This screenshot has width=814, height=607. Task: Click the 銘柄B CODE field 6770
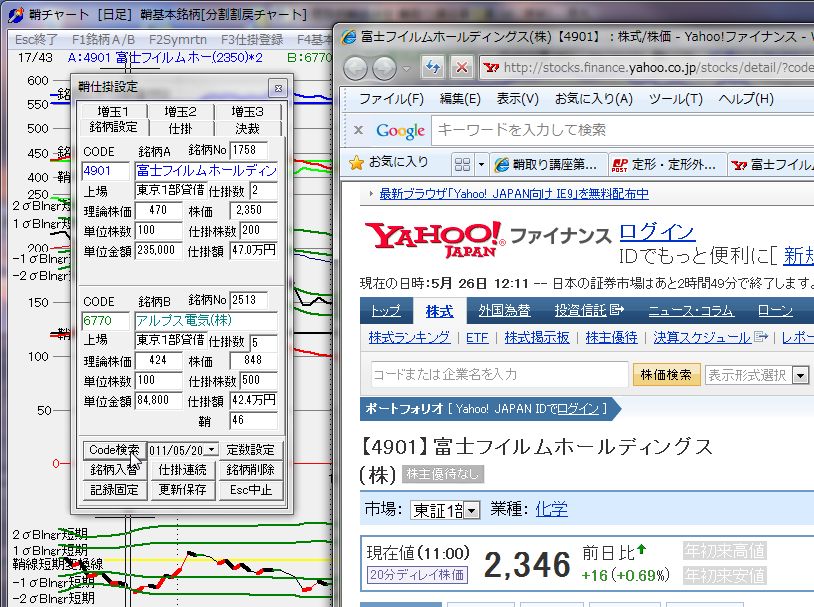point(106,321)
